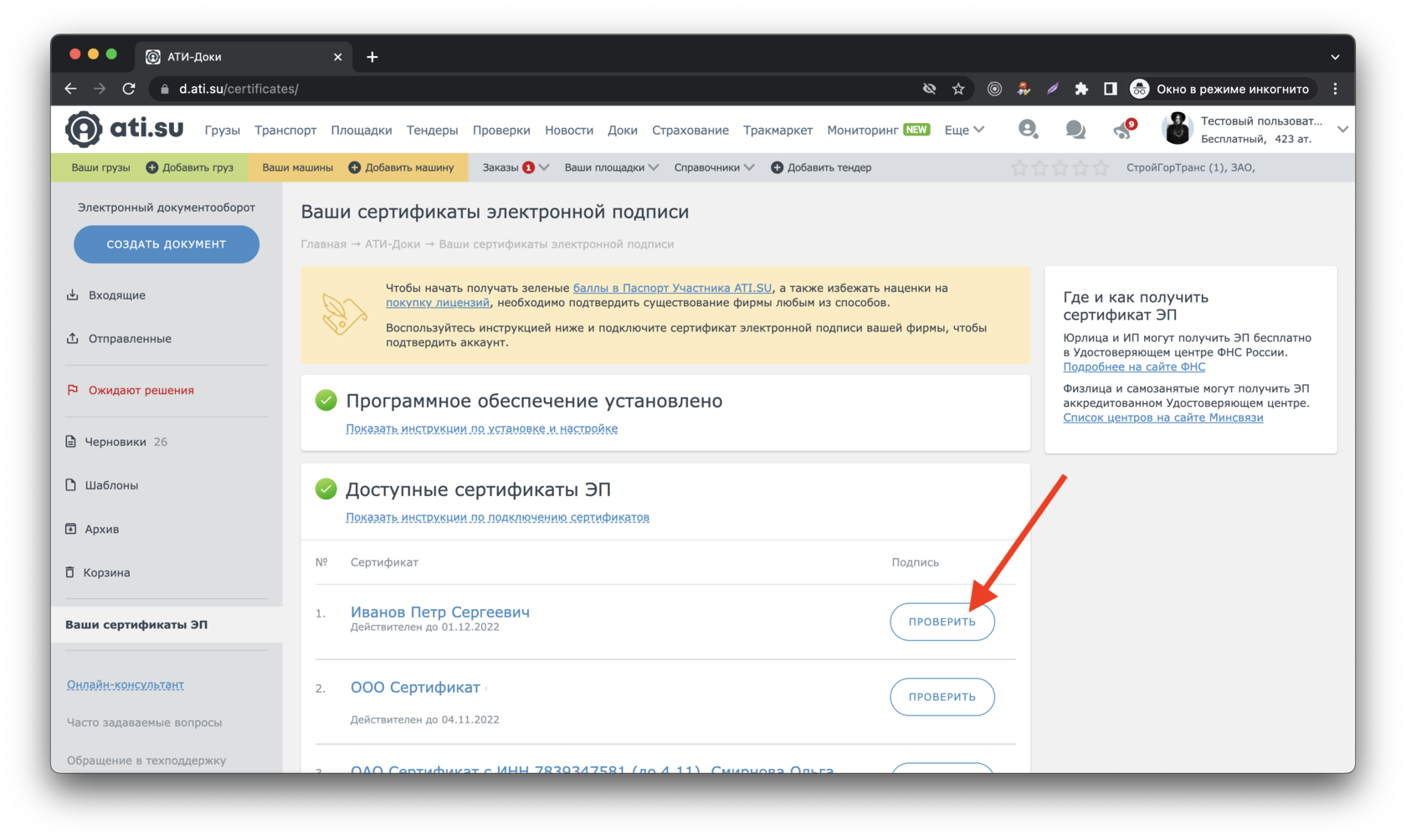
Task: Open Ожидают решения flagged item
Action: click(x=141, y=390)
